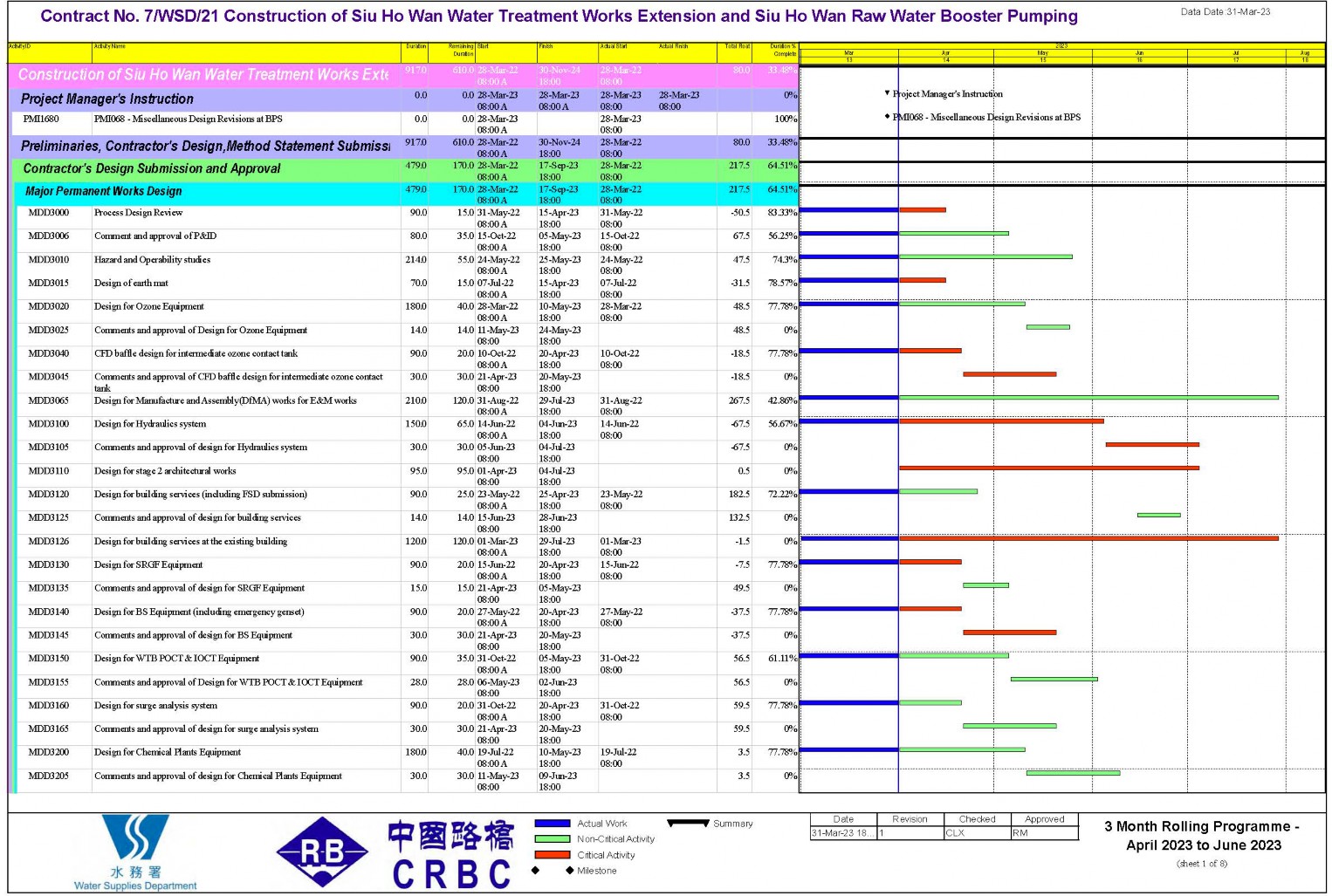Collapse the top pink Construction of Siu Ho Wan band
The width and height of the screenshot is (1332, 896).
coord(402,75)
